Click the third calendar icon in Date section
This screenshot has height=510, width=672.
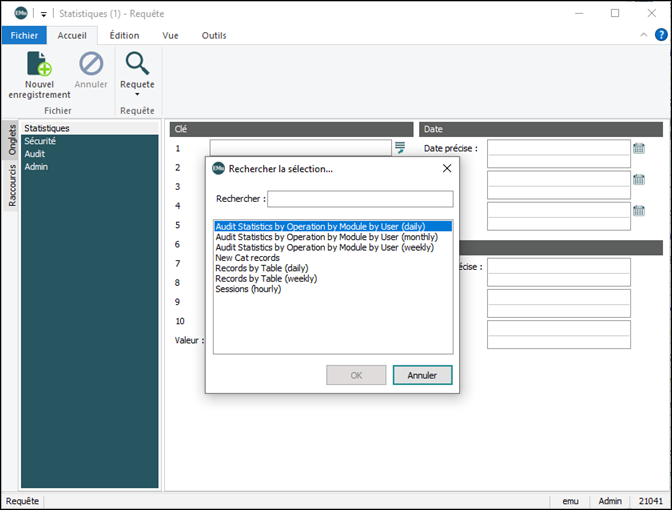[x=639, y=210]
